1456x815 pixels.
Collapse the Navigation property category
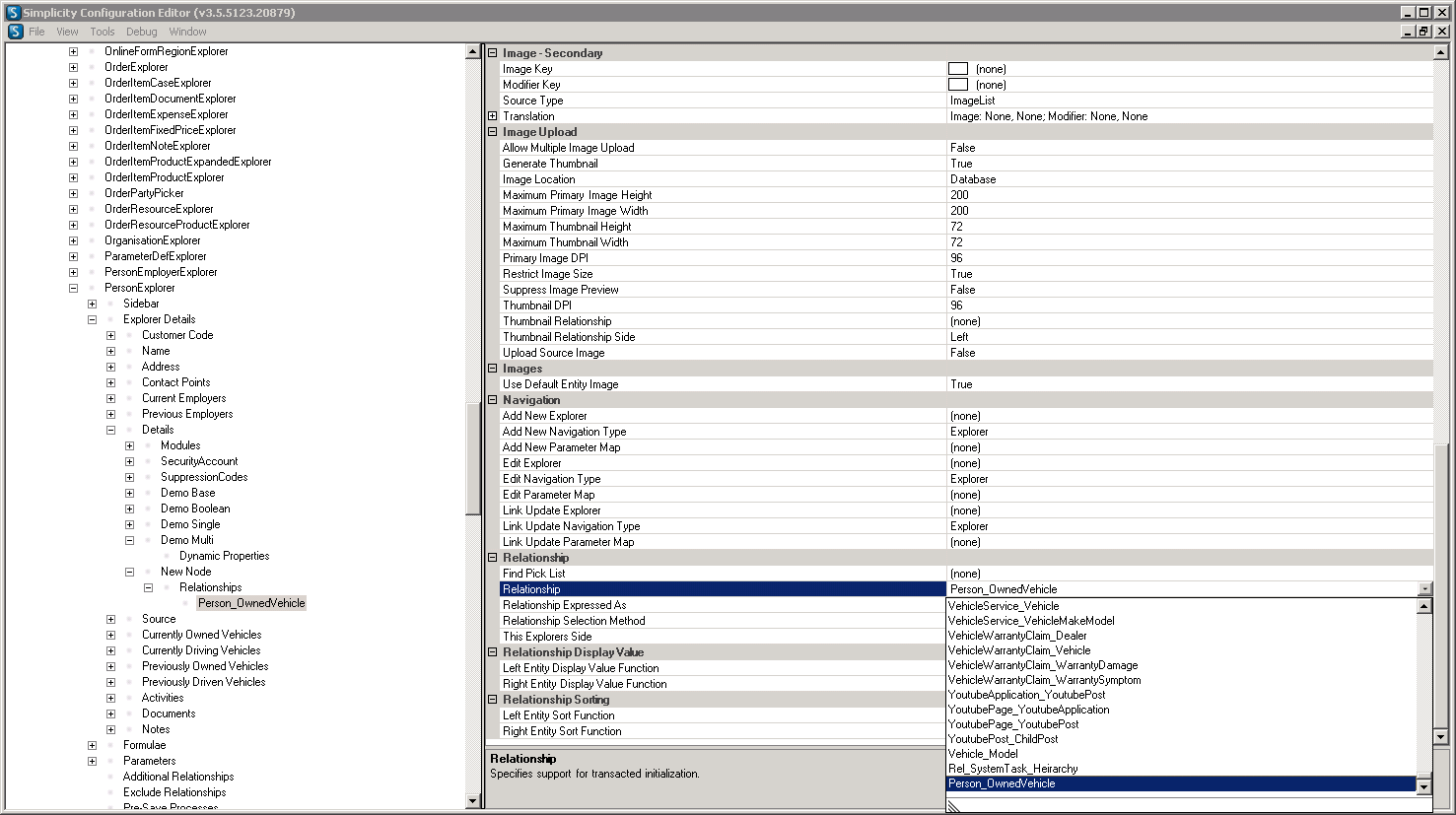(493, 400)
